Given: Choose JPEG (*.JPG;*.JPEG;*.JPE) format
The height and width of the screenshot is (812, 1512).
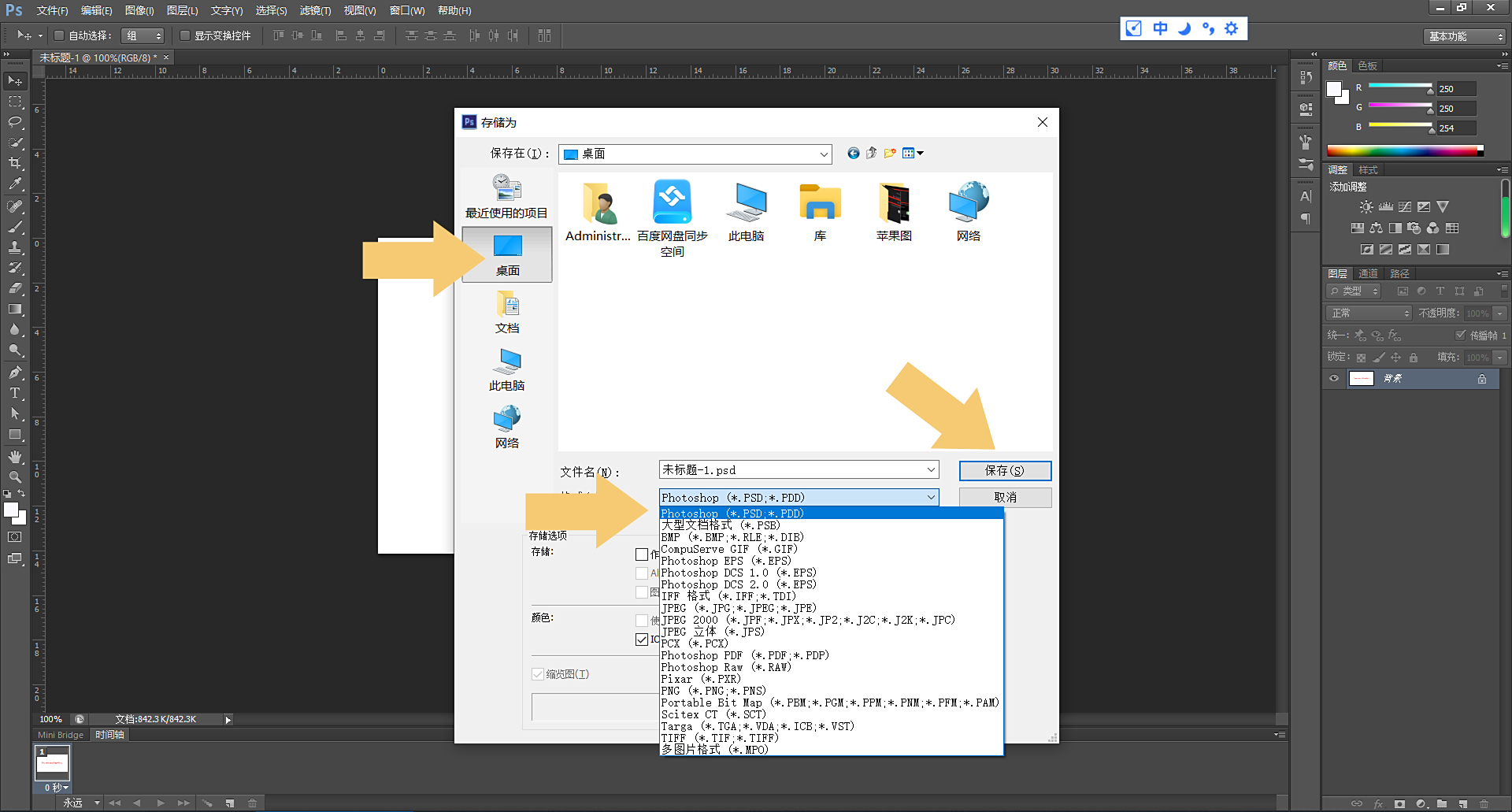Looking at the screenshot, I should click(832, 608).
